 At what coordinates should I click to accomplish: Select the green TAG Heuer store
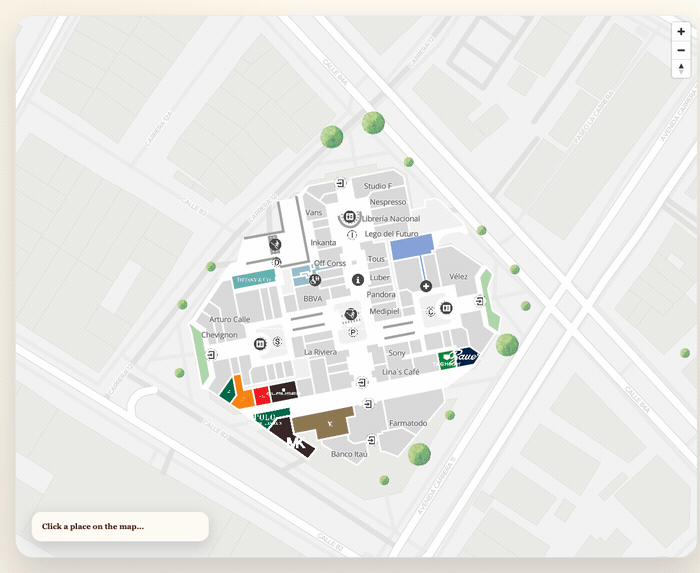[x=447, y=360]
